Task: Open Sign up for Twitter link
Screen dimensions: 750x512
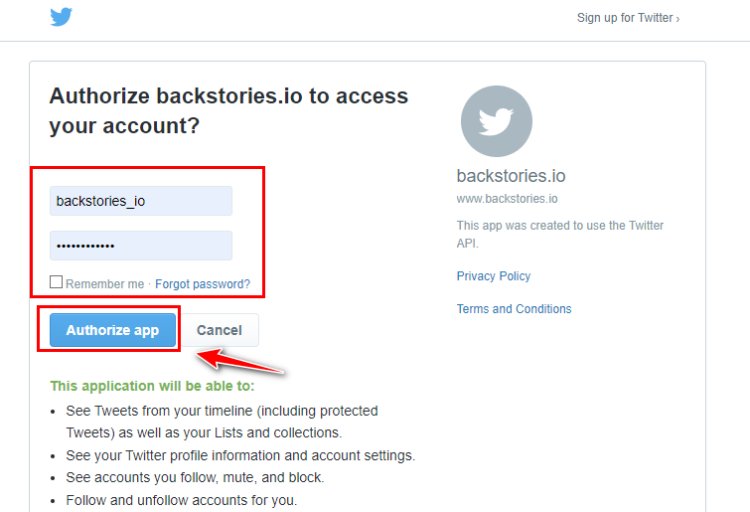Action: pyautogui.click(x=625, y=18)
